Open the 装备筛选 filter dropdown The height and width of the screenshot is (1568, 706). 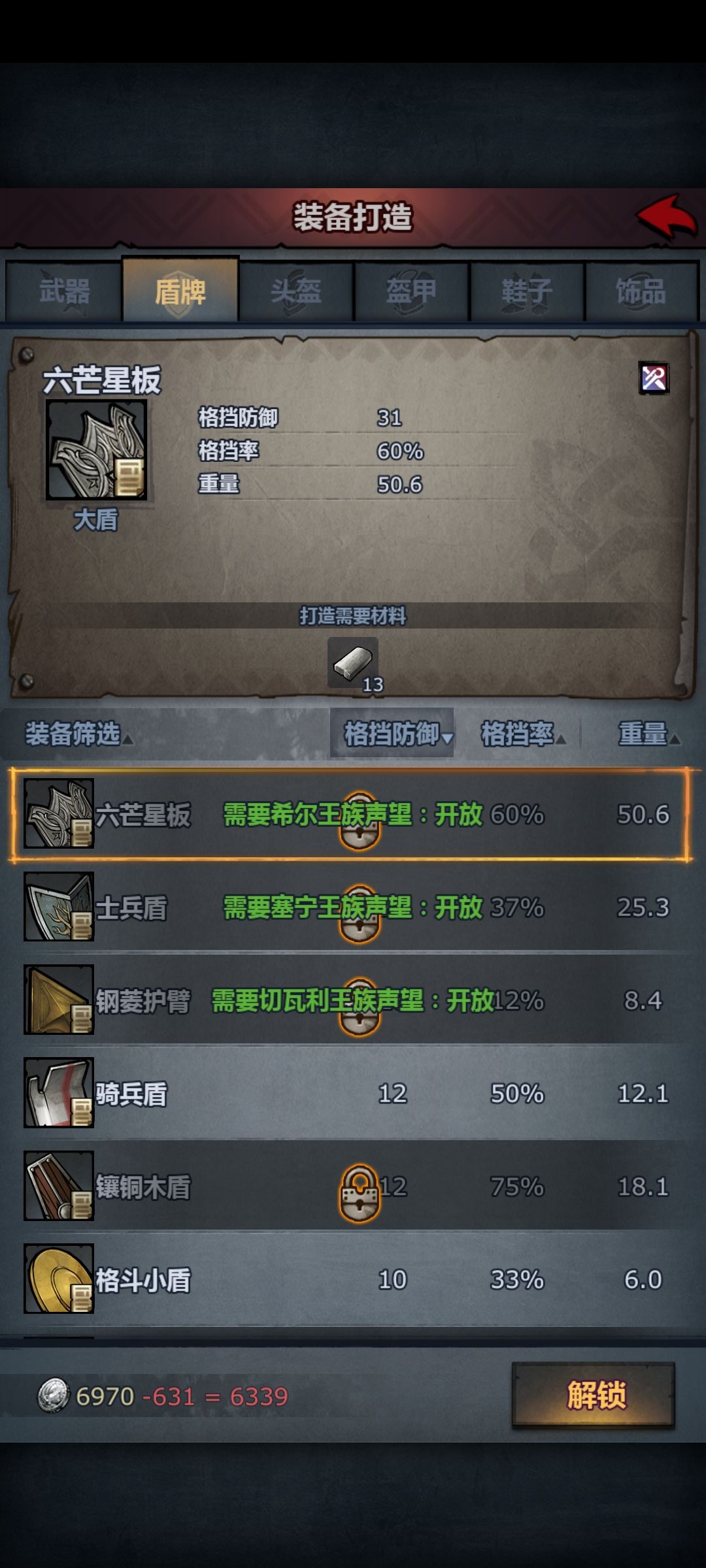[78, 734]
